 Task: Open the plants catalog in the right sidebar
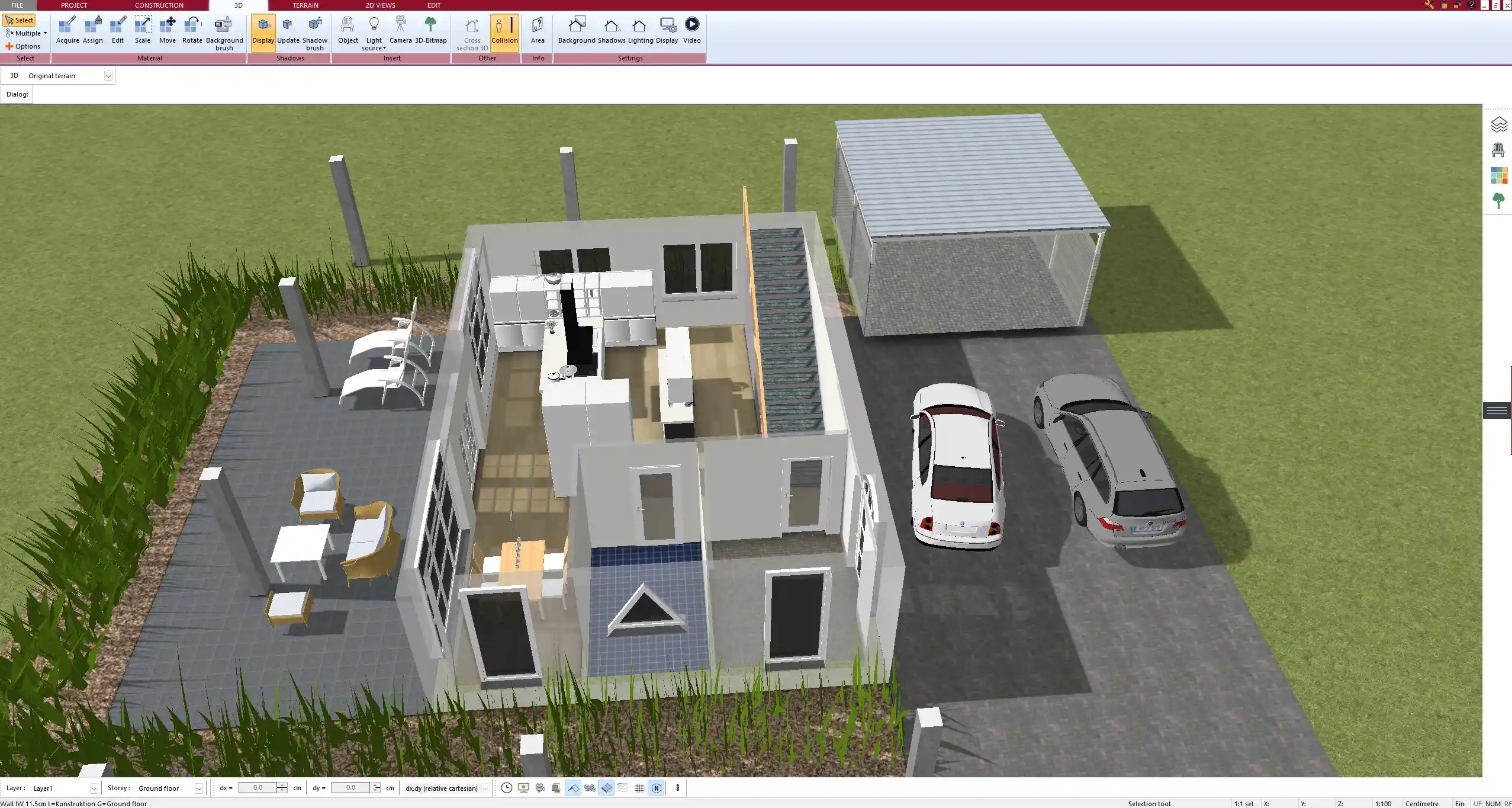1500,200
